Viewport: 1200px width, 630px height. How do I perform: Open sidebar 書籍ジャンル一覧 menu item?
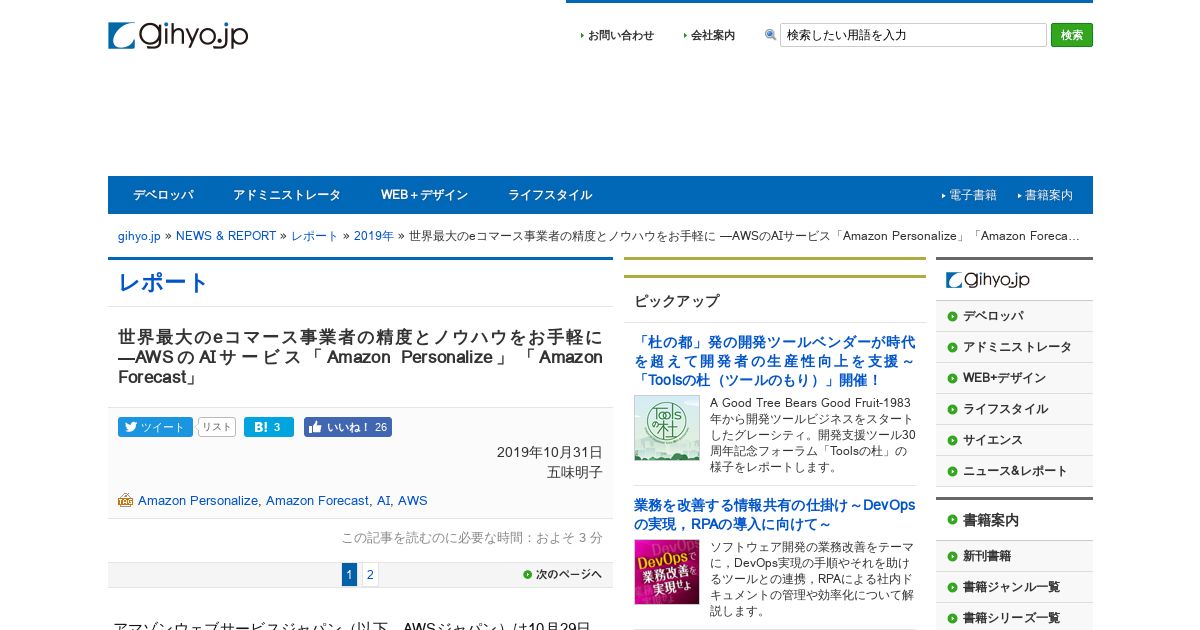coord(1014,587)
